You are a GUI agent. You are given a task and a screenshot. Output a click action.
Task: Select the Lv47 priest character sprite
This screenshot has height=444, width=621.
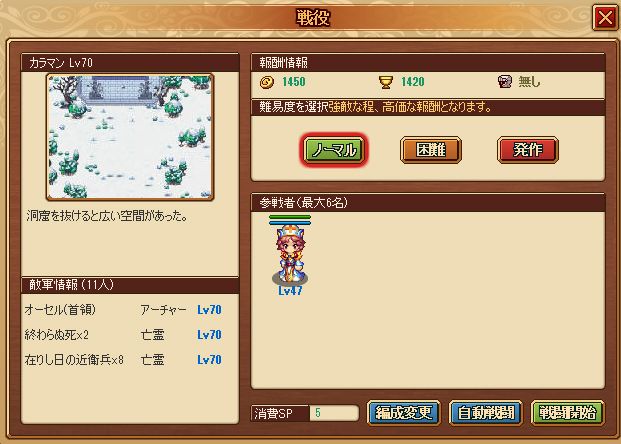290,255
